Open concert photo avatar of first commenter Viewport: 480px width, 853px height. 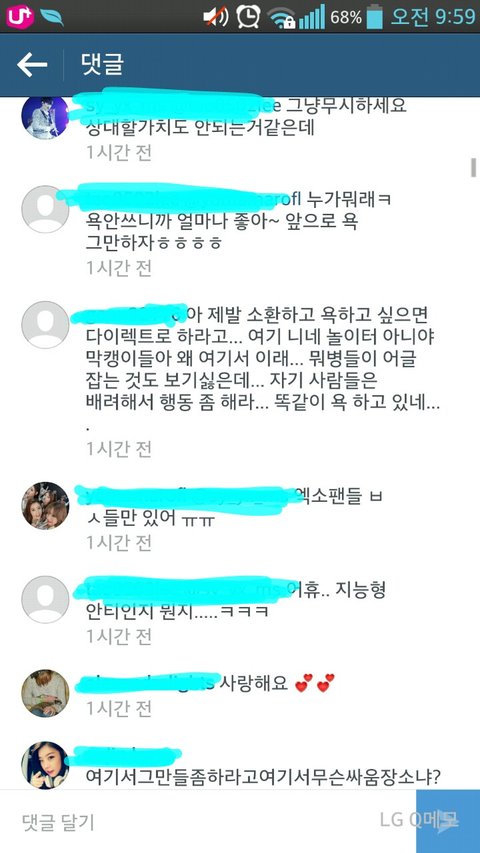(x=45, y=116)
